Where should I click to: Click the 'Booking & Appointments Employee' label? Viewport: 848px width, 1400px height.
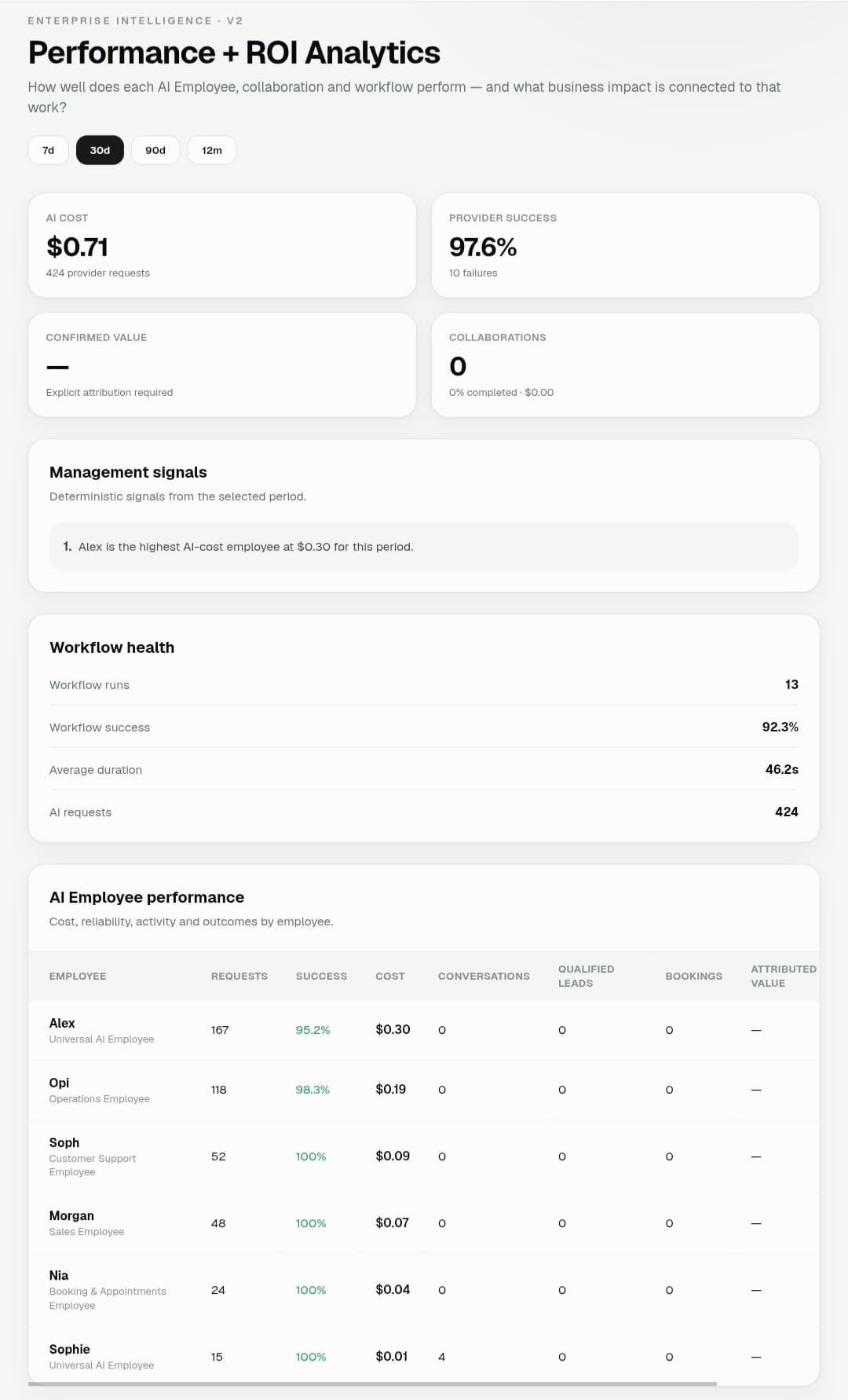108,1298
